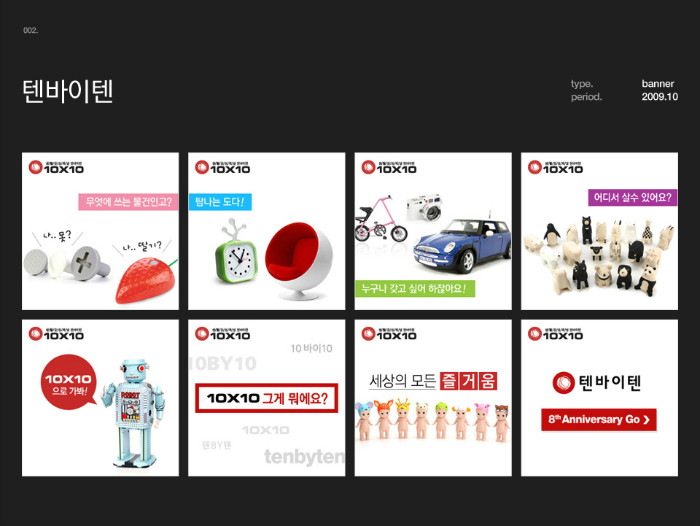Screen dimensions: 700x526
Task: Click the faded '텐BY텐' text
Action: pyautogui.click(x=217, y=445)
